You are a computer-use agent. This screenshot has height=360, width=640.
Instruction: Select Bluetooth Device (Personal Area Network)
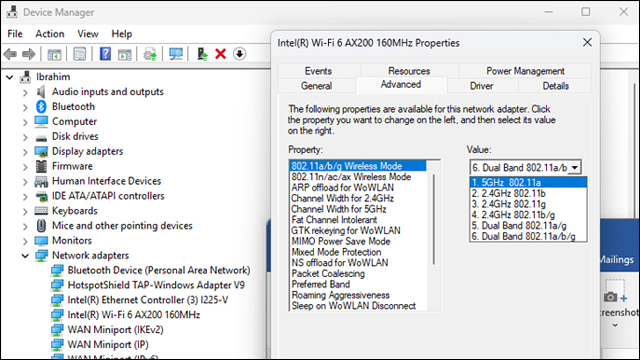(x=159, y=270)
